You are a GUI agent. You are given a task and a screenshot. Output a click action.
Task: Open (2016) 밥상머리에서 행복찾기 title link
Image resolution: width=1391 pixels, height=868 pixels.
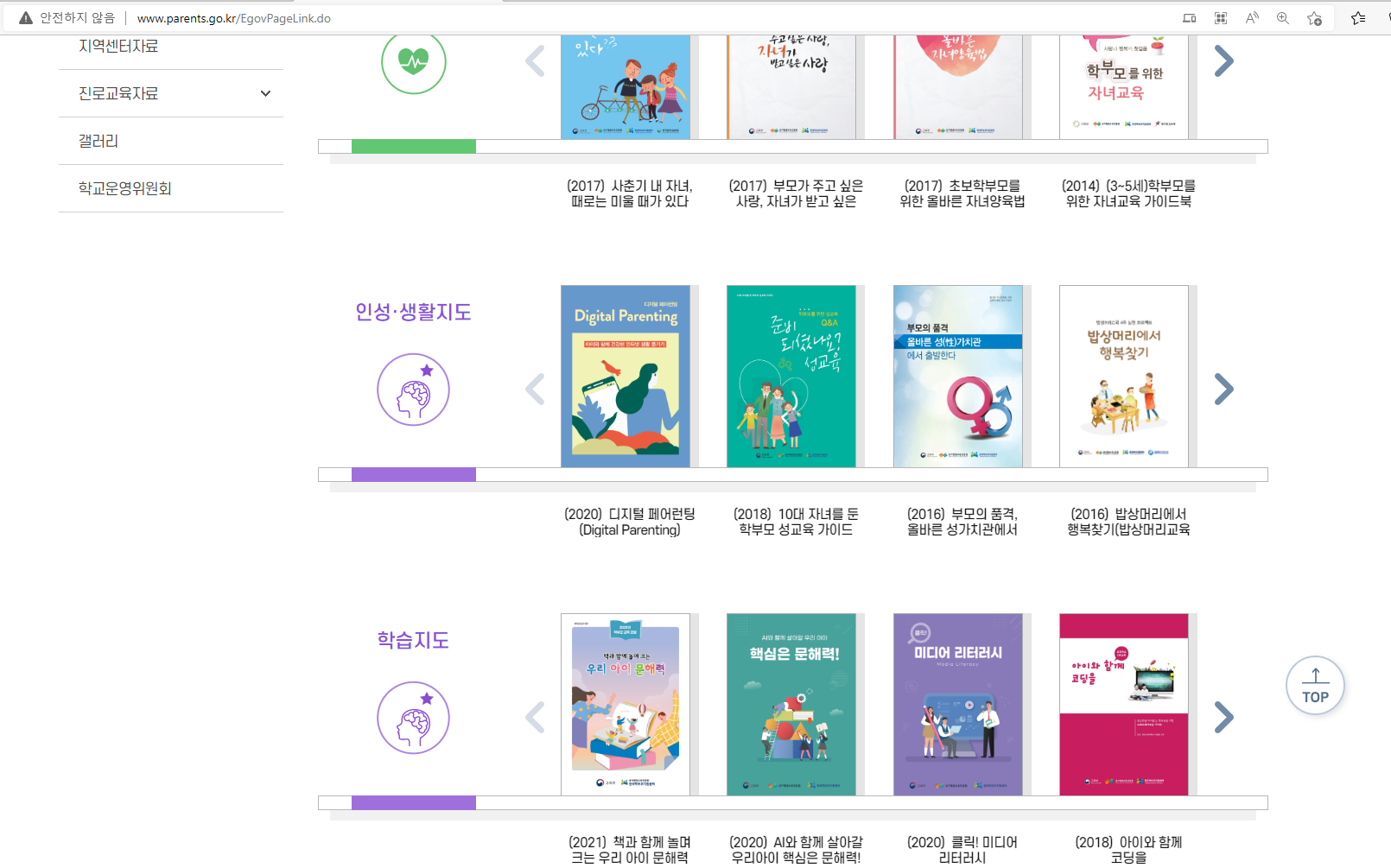pyautogui.click(x=1128, y=522)
